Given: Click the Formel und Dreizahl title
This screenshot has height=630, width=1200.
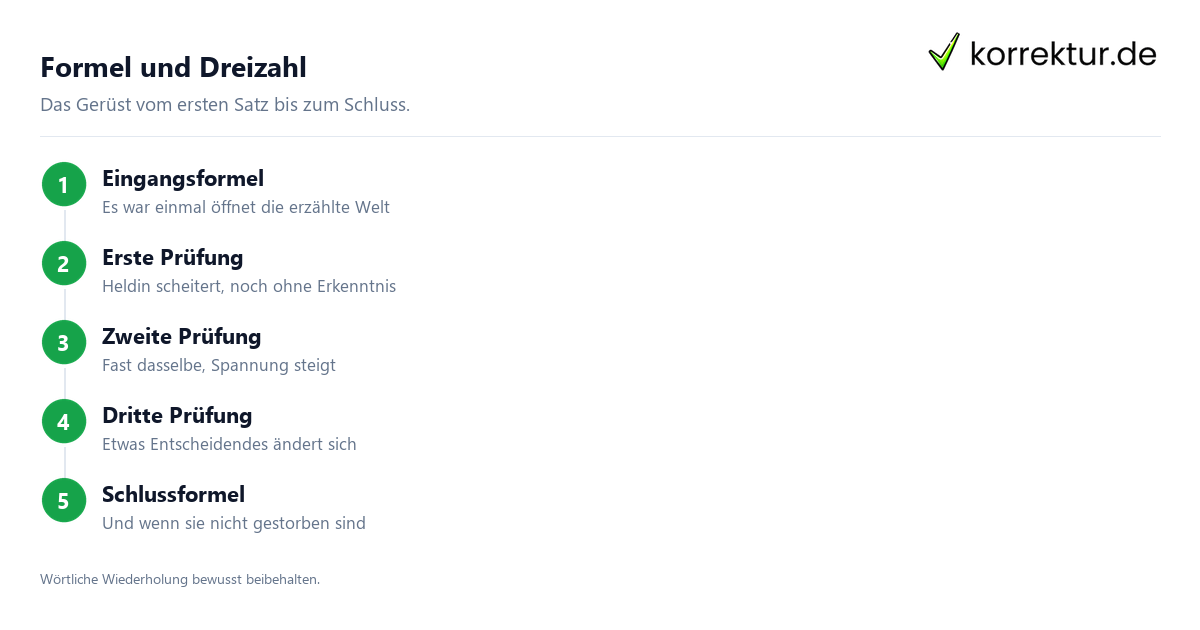Looking at the screenshot, I should click(173, 67).
